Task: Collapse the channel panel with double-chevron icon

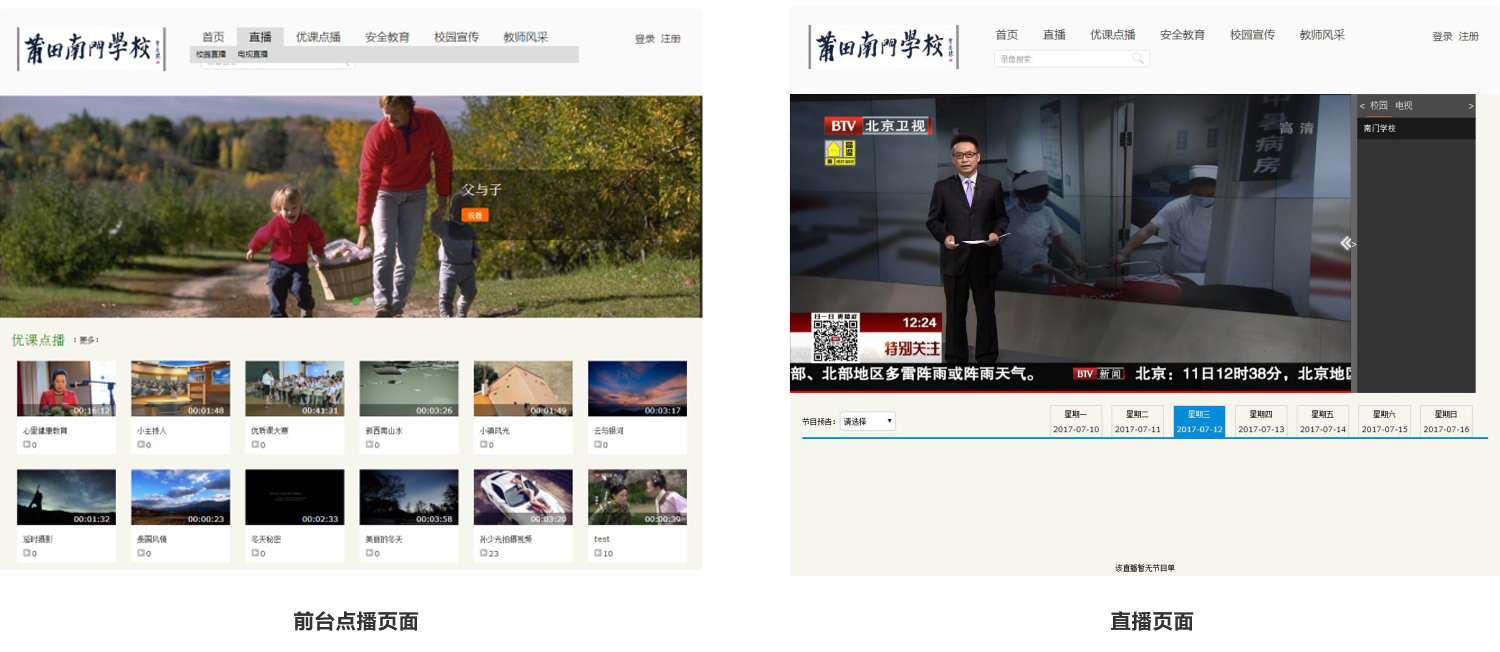Action: [1346, 243]
